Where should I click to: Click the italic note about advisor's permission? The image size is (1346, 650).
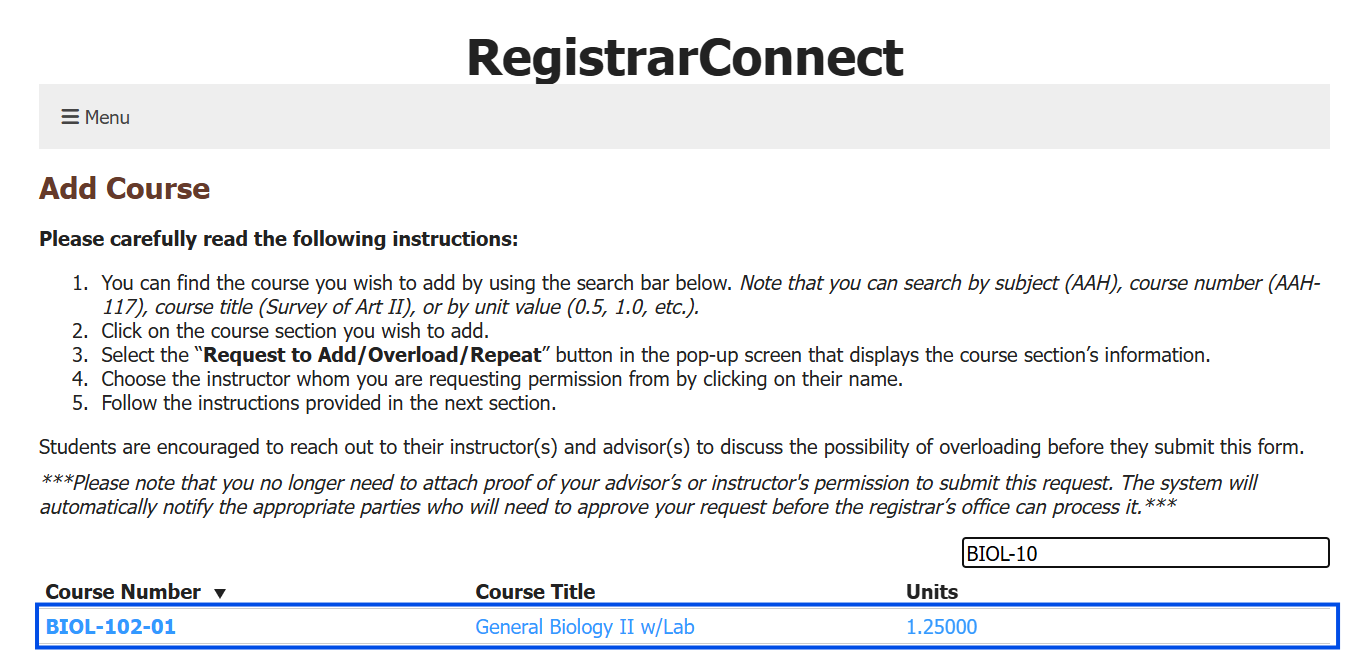[x=648, y=495]
